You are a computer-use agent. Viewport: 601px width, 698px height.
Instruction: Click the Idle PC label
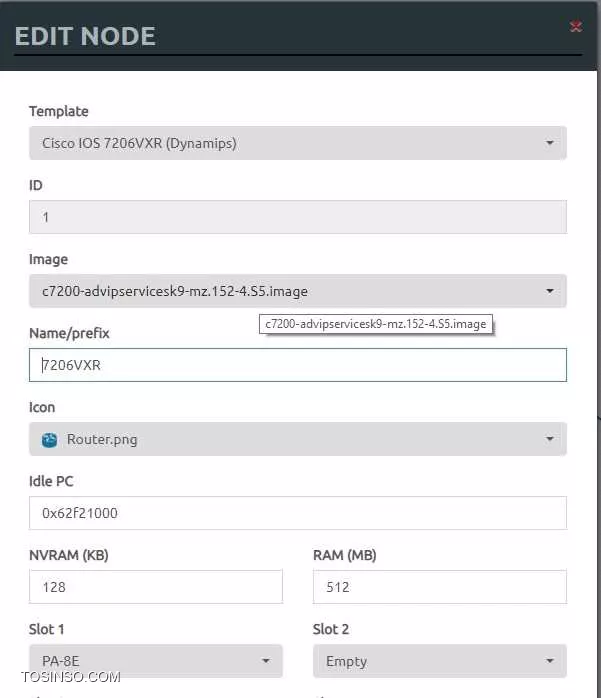(x=51, y=481)
